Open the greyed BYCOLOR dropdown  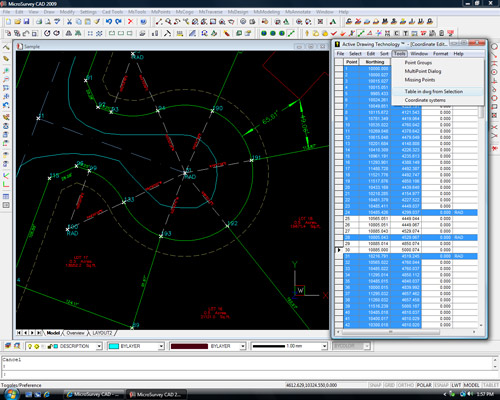[x=367, y=346]
